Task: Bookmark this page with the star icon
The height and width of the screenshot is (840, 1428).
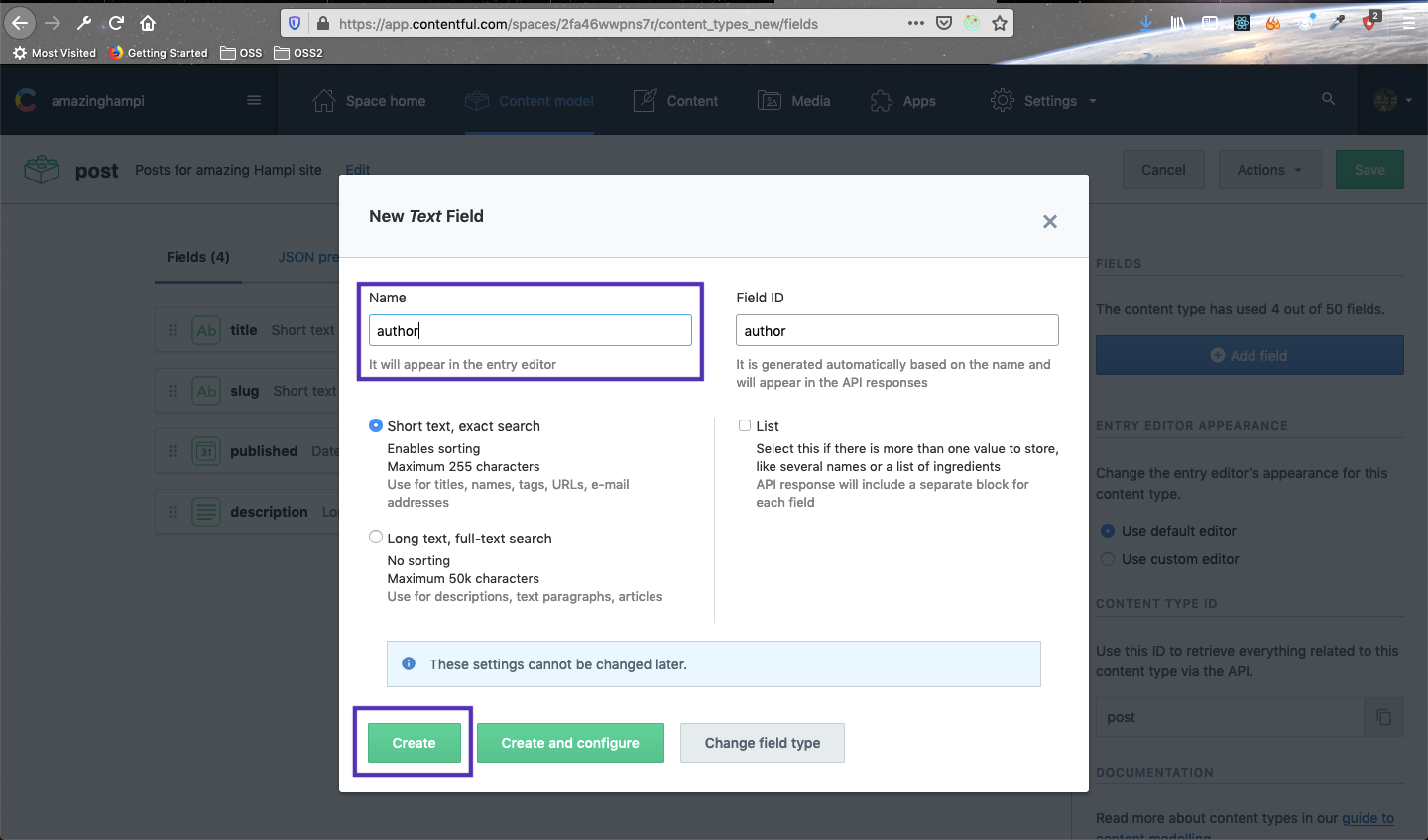Action: 1000,23
